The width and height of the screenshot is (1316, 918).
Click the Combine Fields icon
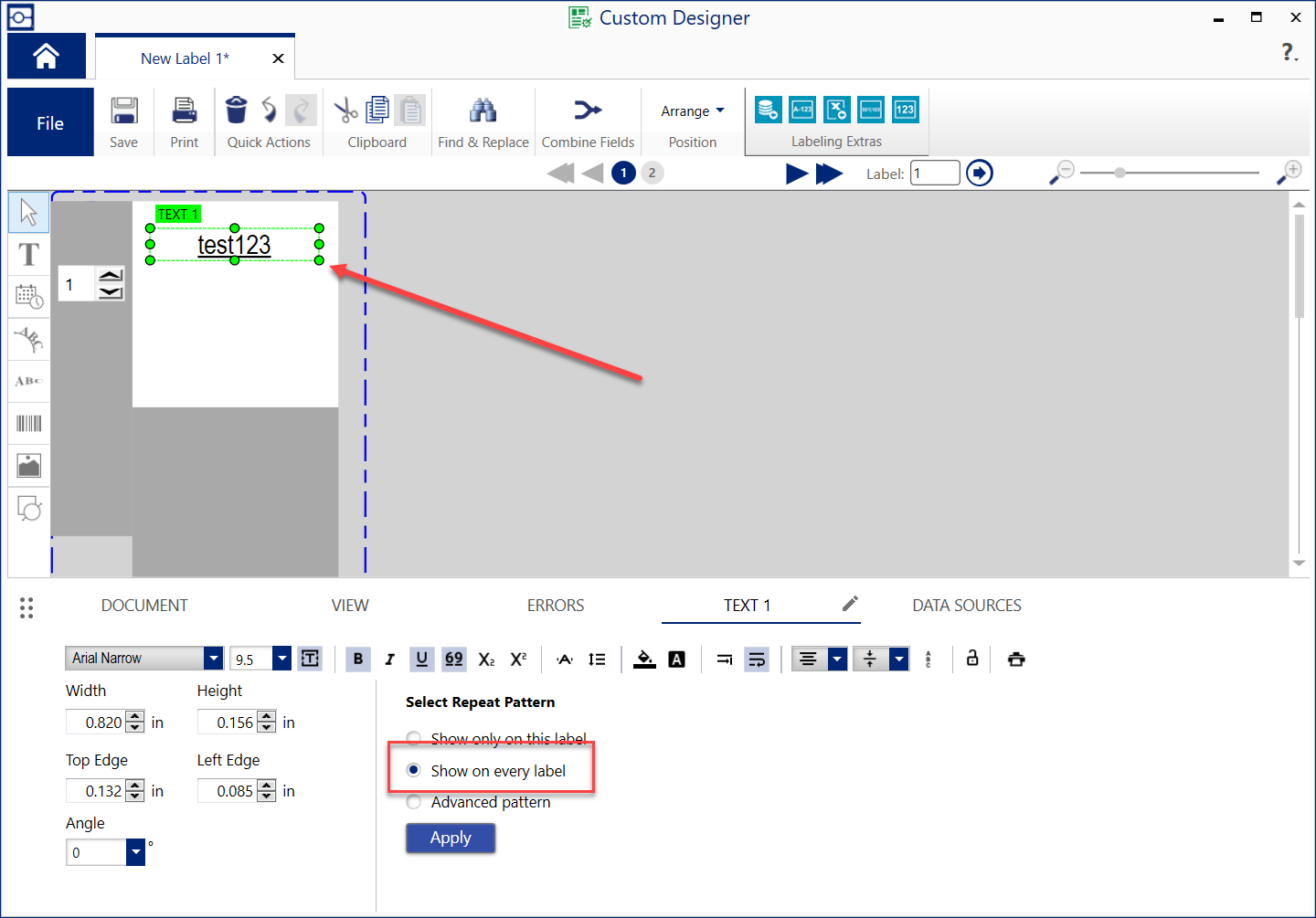pos(588,111)
